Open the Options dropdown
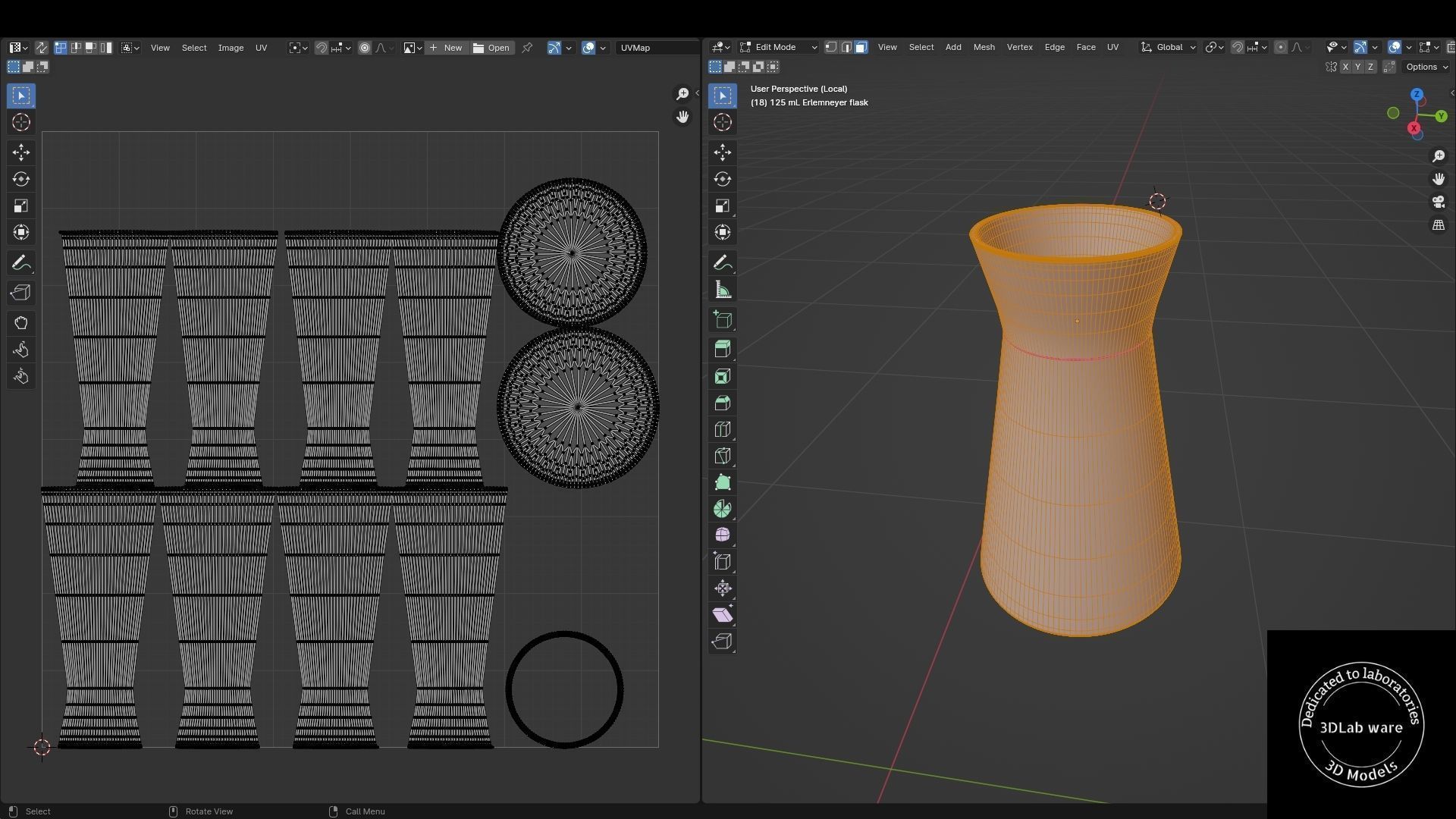Screen dimensions: 1456x819 tap(1426, 67)
